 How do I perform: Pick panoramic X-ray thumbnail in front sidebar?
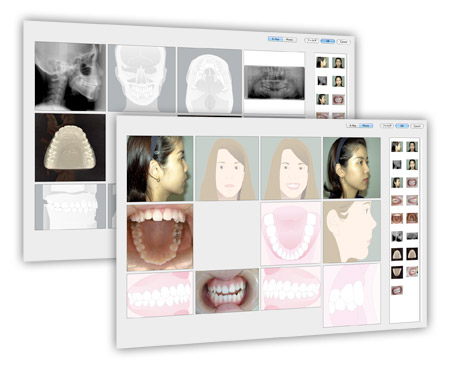tap(412, 236)
